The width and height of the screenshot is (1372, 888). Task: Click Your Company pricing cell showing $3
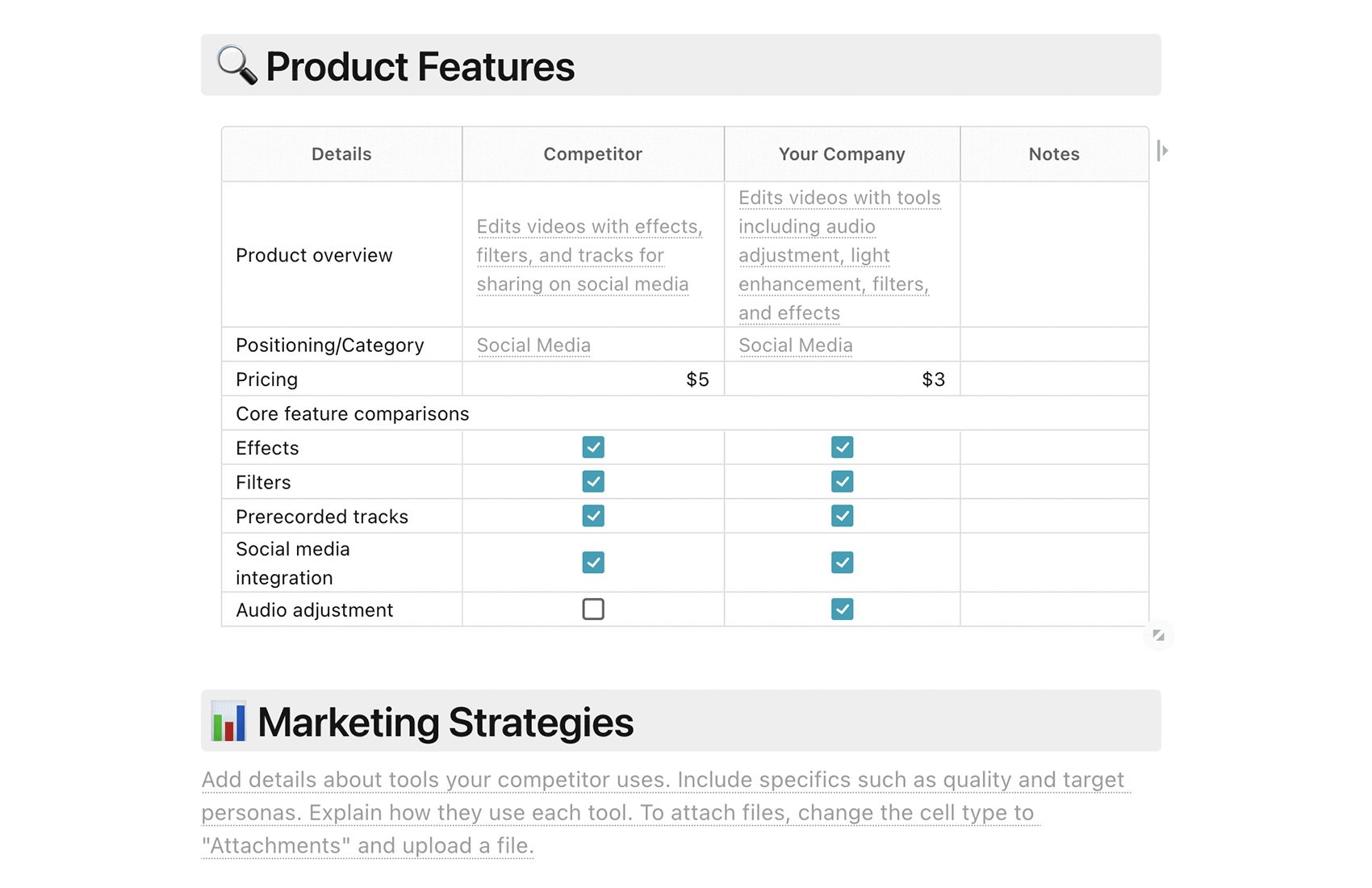[842, 379]
